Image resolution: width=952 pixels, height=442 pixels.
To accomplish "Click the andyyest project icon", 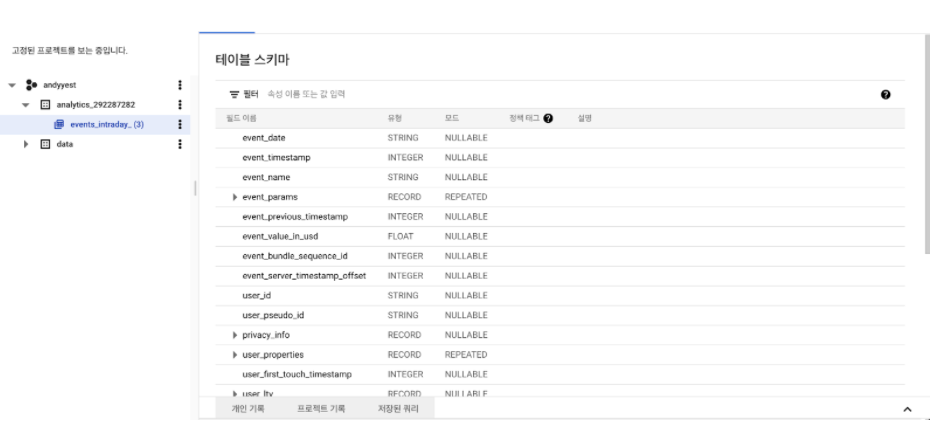I will (x=32, y=85).
